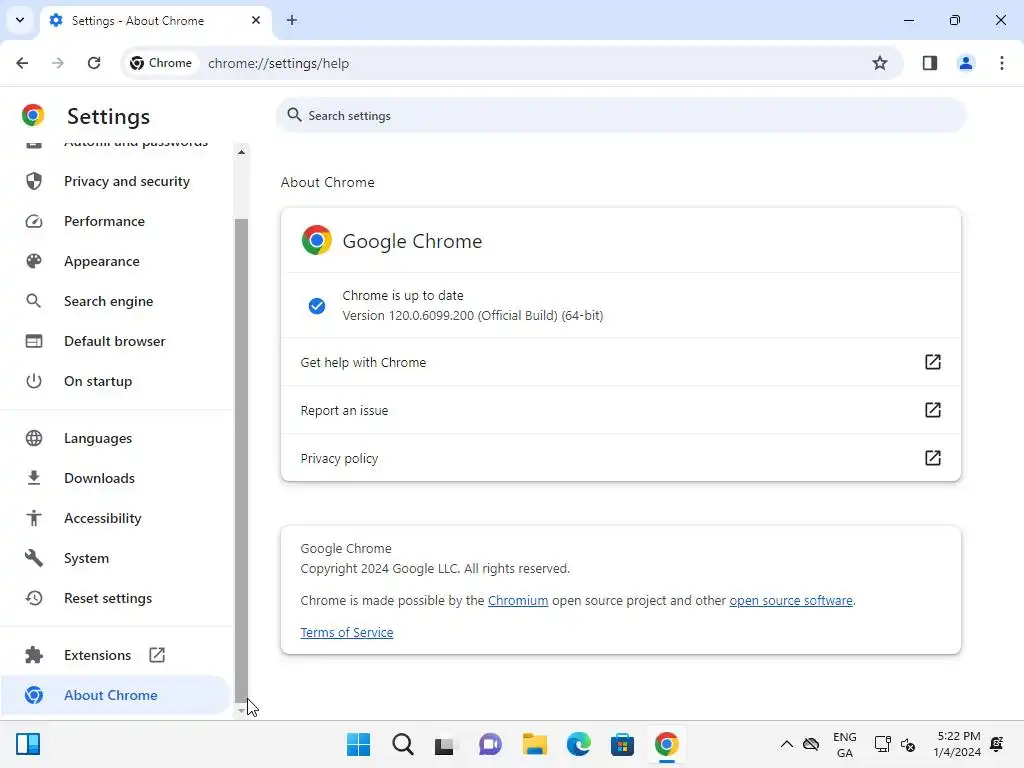The height and width of the screenshot is (768, 1024).
Task: Open the tab search dropdown arrow
Action: 20,20
